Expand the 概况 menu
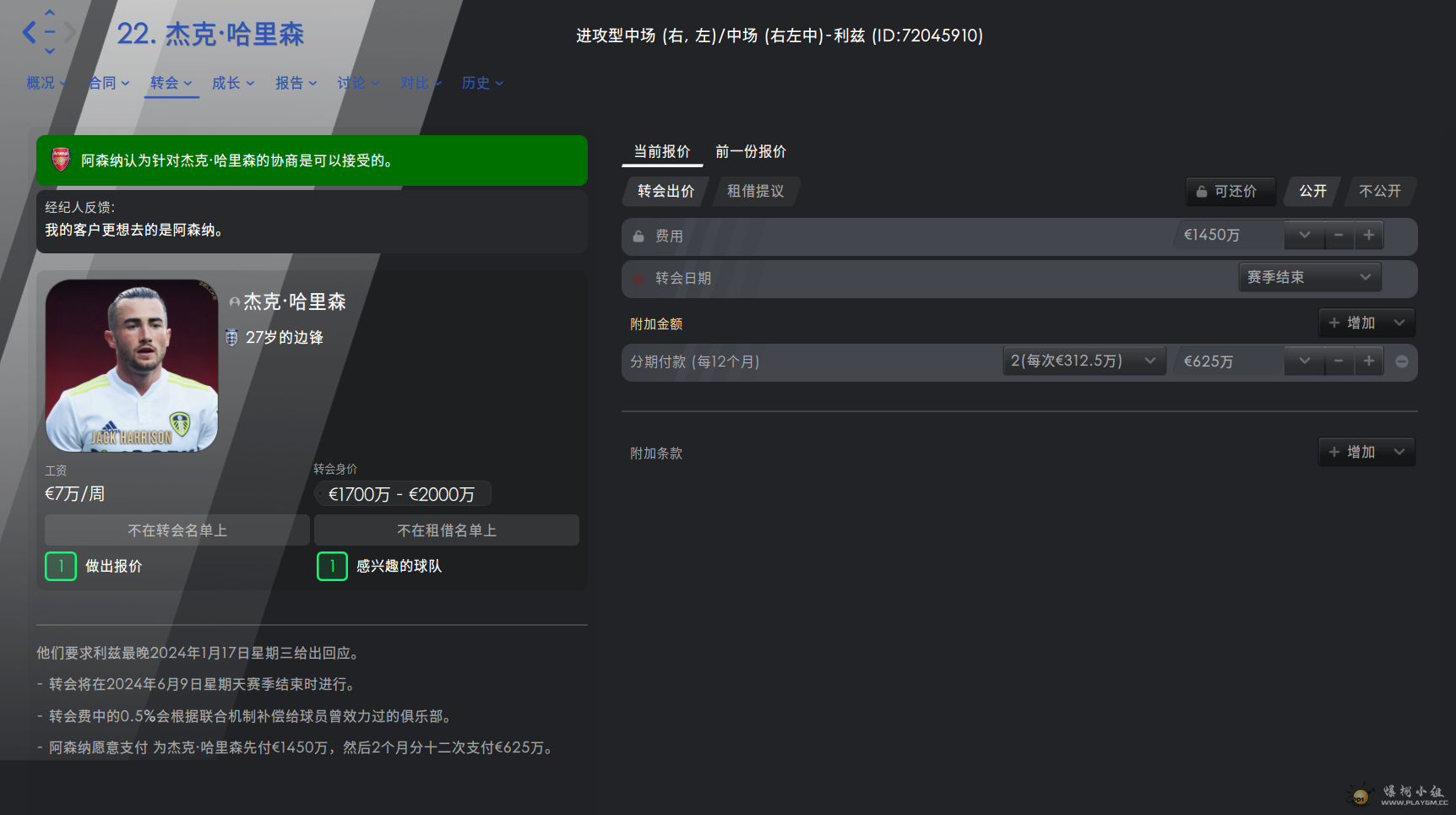This screenshot has height=815, width=1456. point(46,83)
